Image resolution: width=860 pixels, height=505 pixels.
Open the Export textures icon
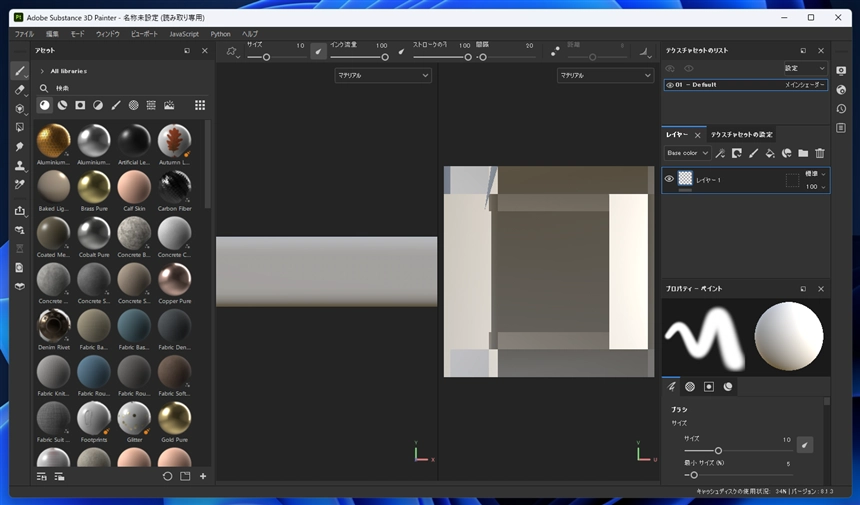19,211
